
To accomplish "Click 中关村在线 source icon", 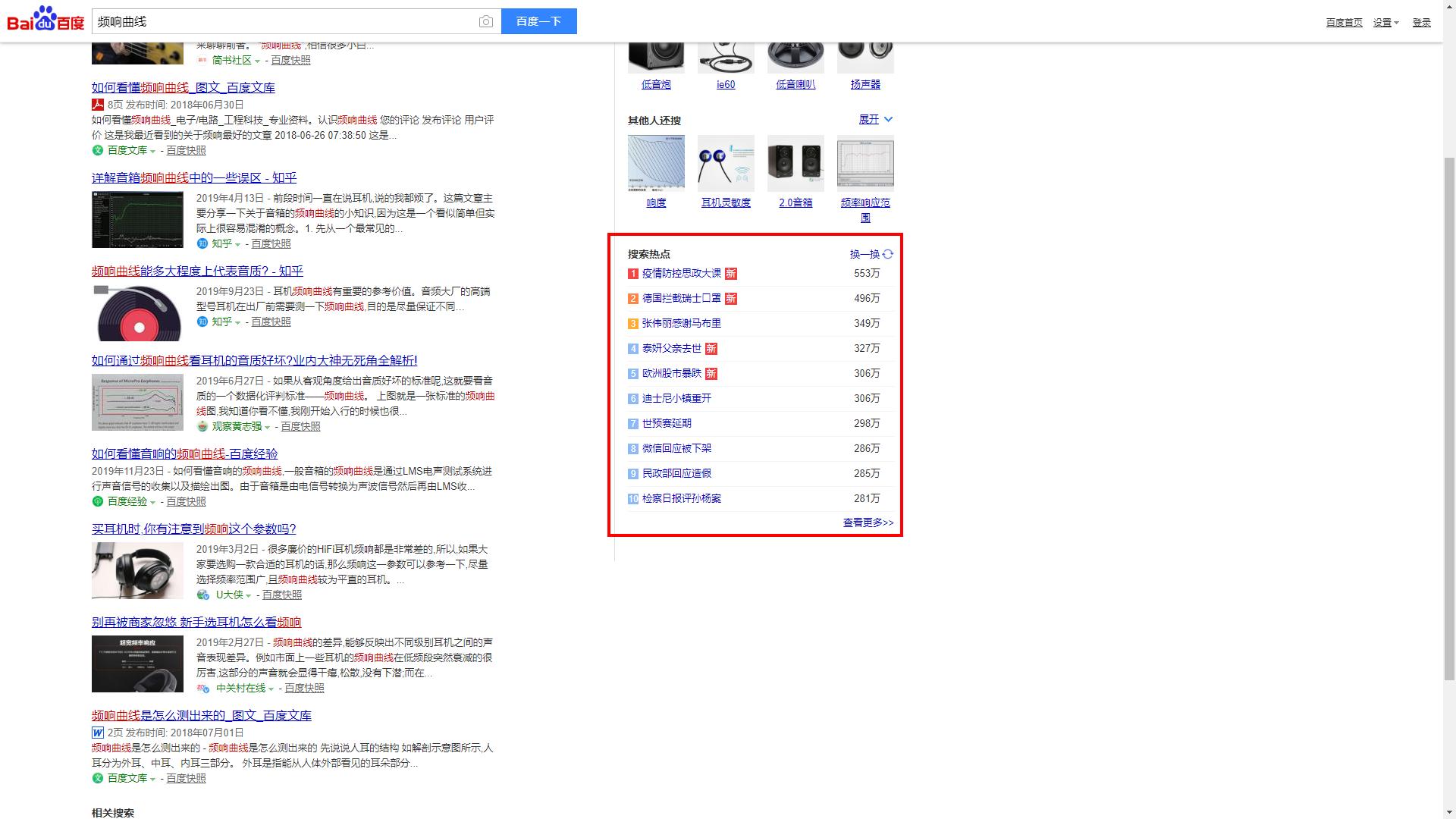I will (203, 688).
